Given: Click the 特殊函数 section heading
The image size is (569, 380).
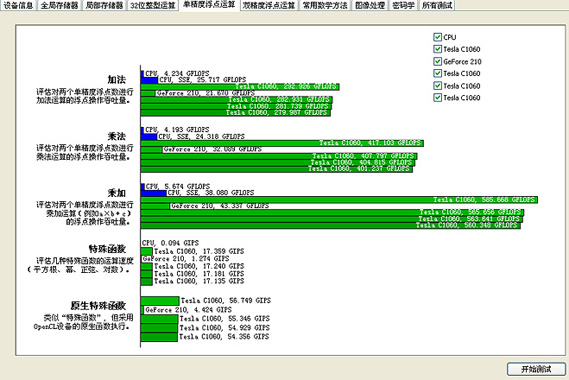Looking at the screenshot, I should 107,249.
